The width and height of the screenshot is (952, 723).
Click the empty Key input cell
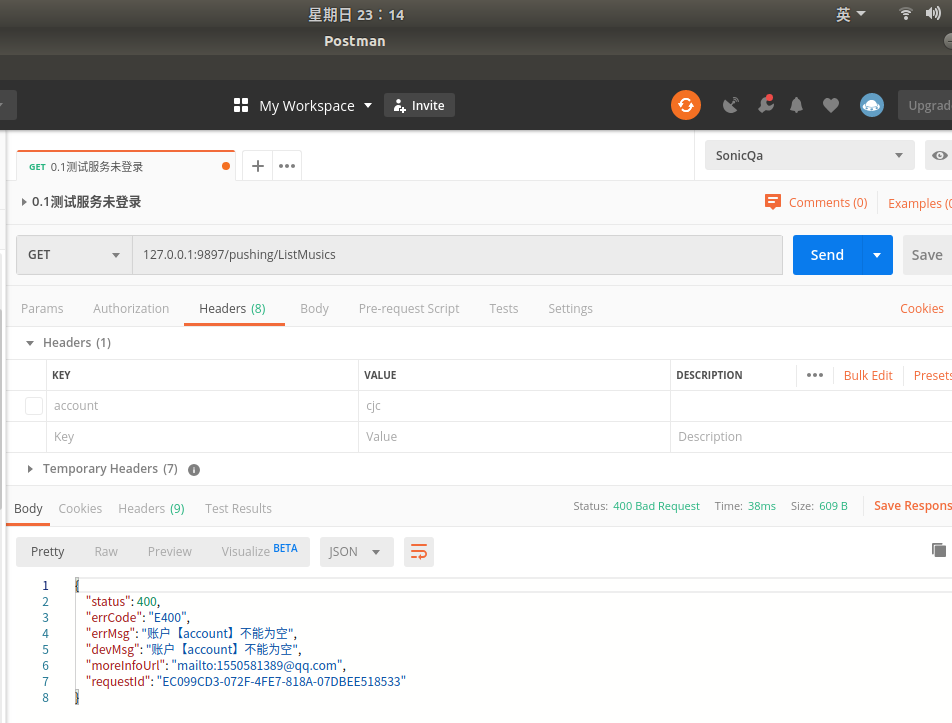coord(202,437)
